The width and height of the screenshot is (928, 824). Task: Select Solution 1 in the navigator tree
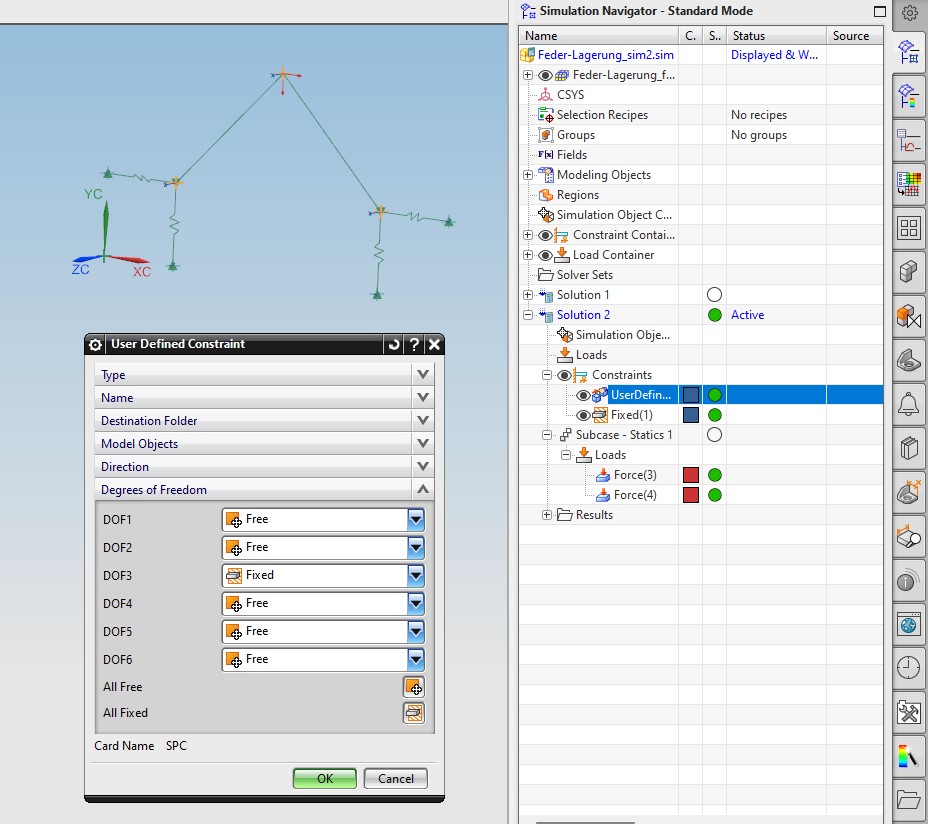(583, 295)
